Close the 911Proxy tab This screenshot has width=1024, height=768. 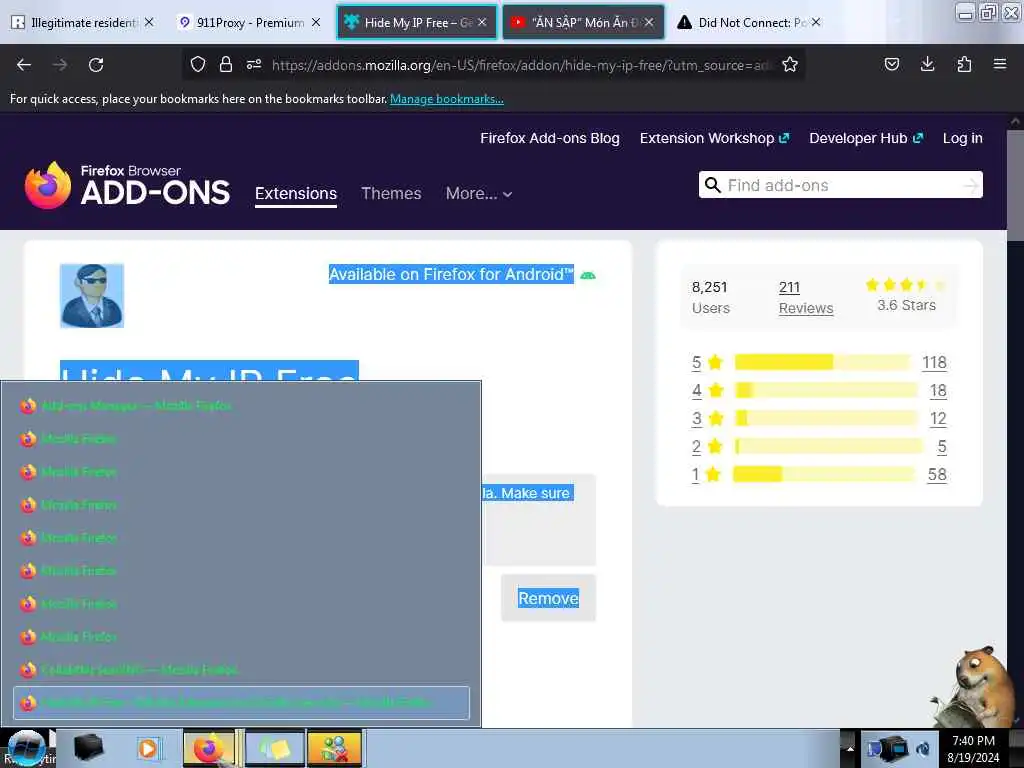coord(316,22)
